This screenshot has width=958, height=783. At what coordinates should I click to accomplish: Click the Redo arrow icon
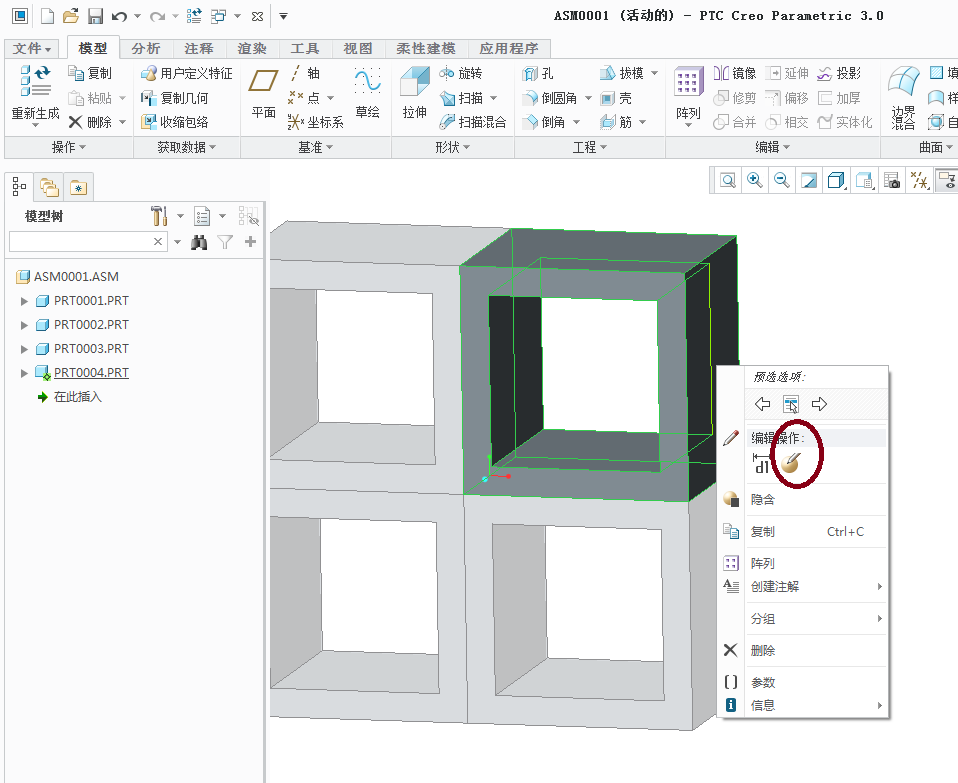coord(157,16)
